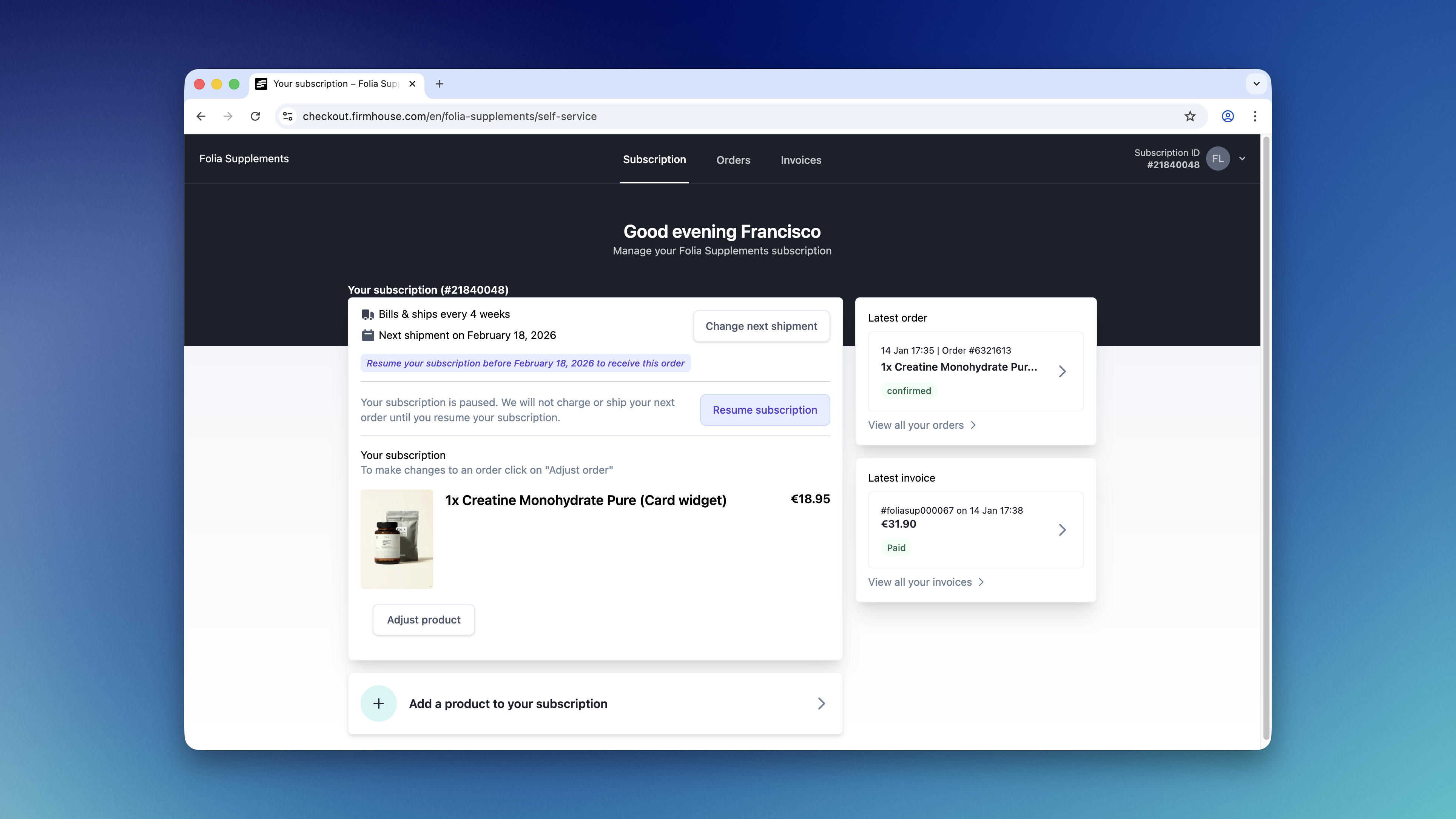
Task: Click the Creatine Monohydrate product thumbnail
Action: tap(397, 539)
